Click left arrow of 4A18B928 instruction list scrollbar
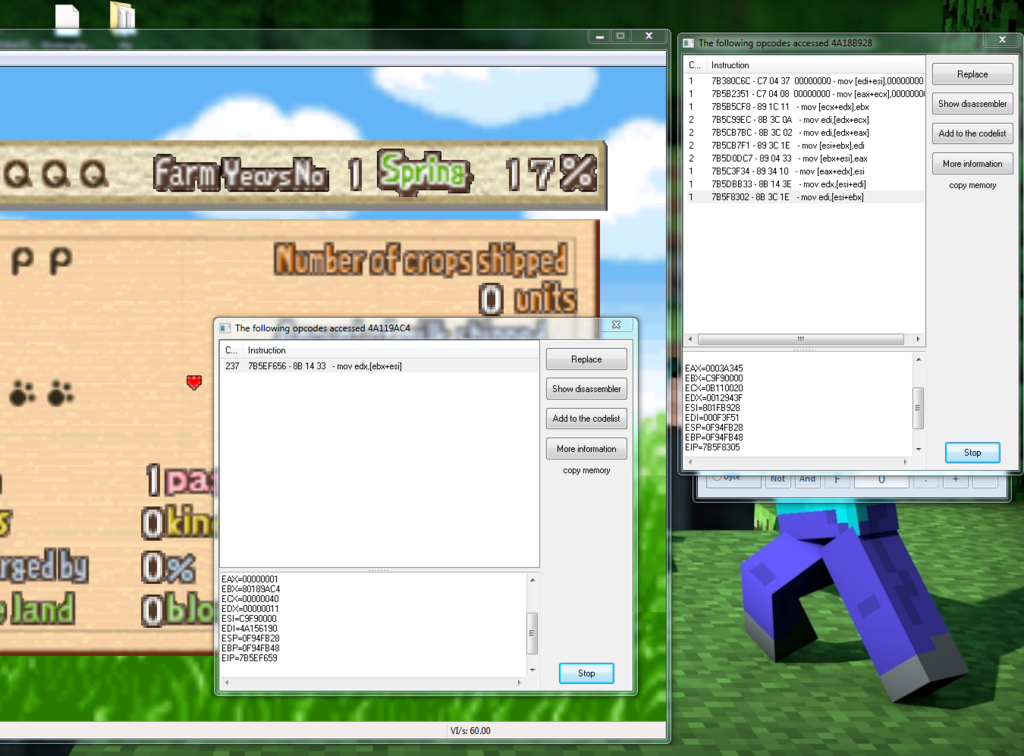This screenshot has height=756, width=1024. point(691,339)
